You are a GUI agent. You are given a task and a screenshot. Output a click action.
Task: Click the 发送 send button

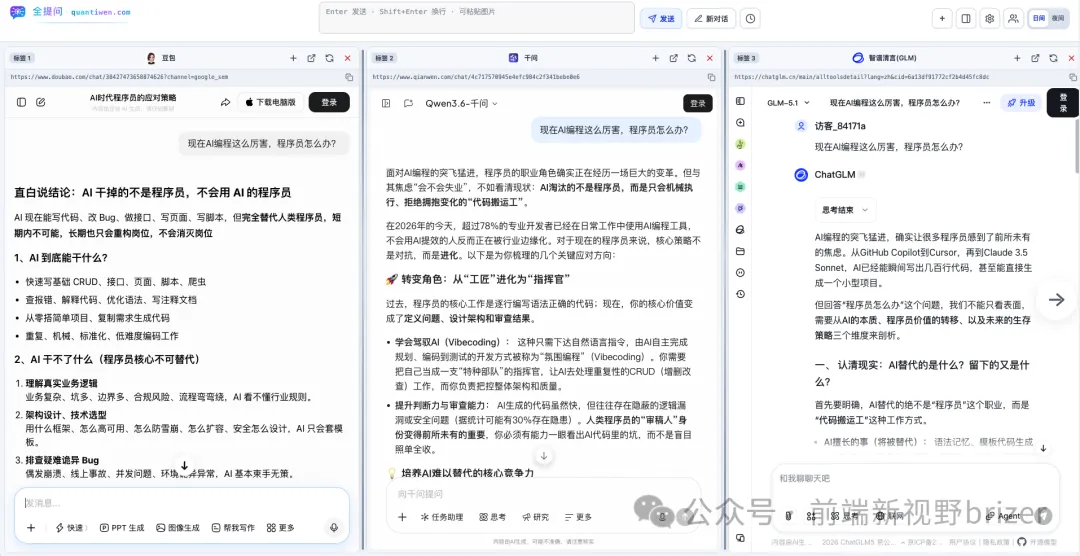(661, 19)
